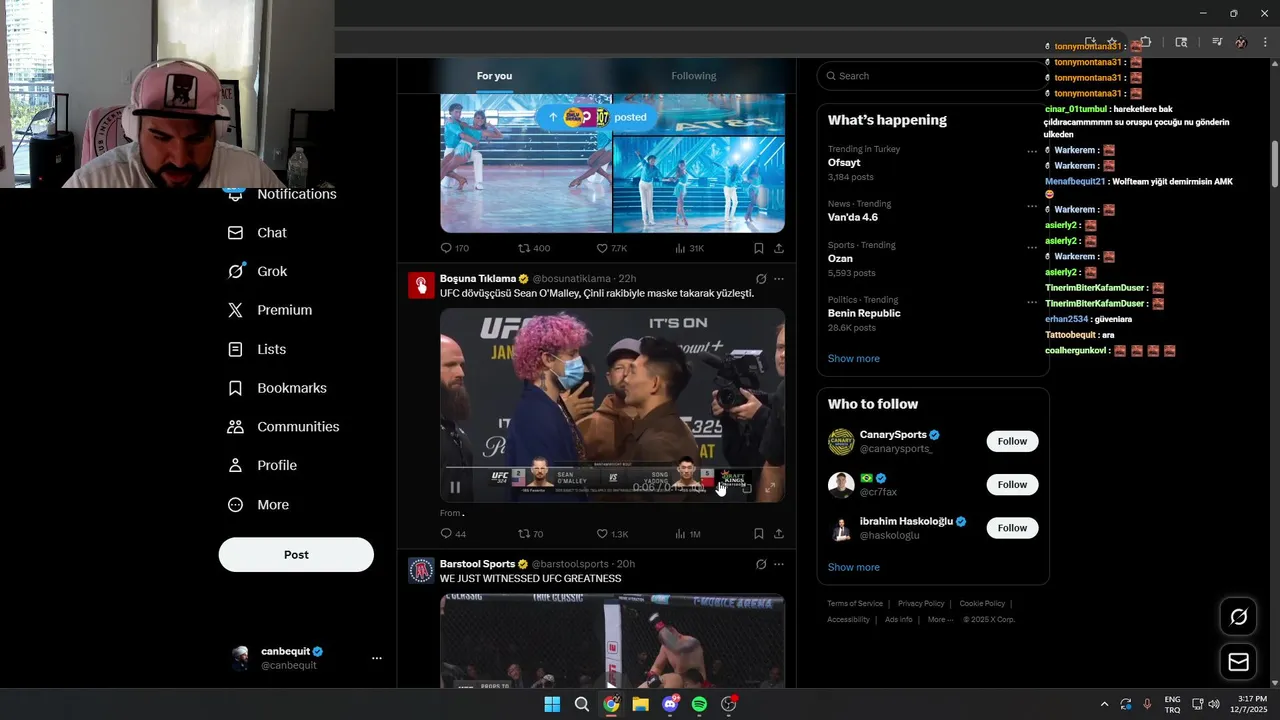The image size is (1280, 720).
Task: Open the More sidebar menu
Action: pos(259,505)
